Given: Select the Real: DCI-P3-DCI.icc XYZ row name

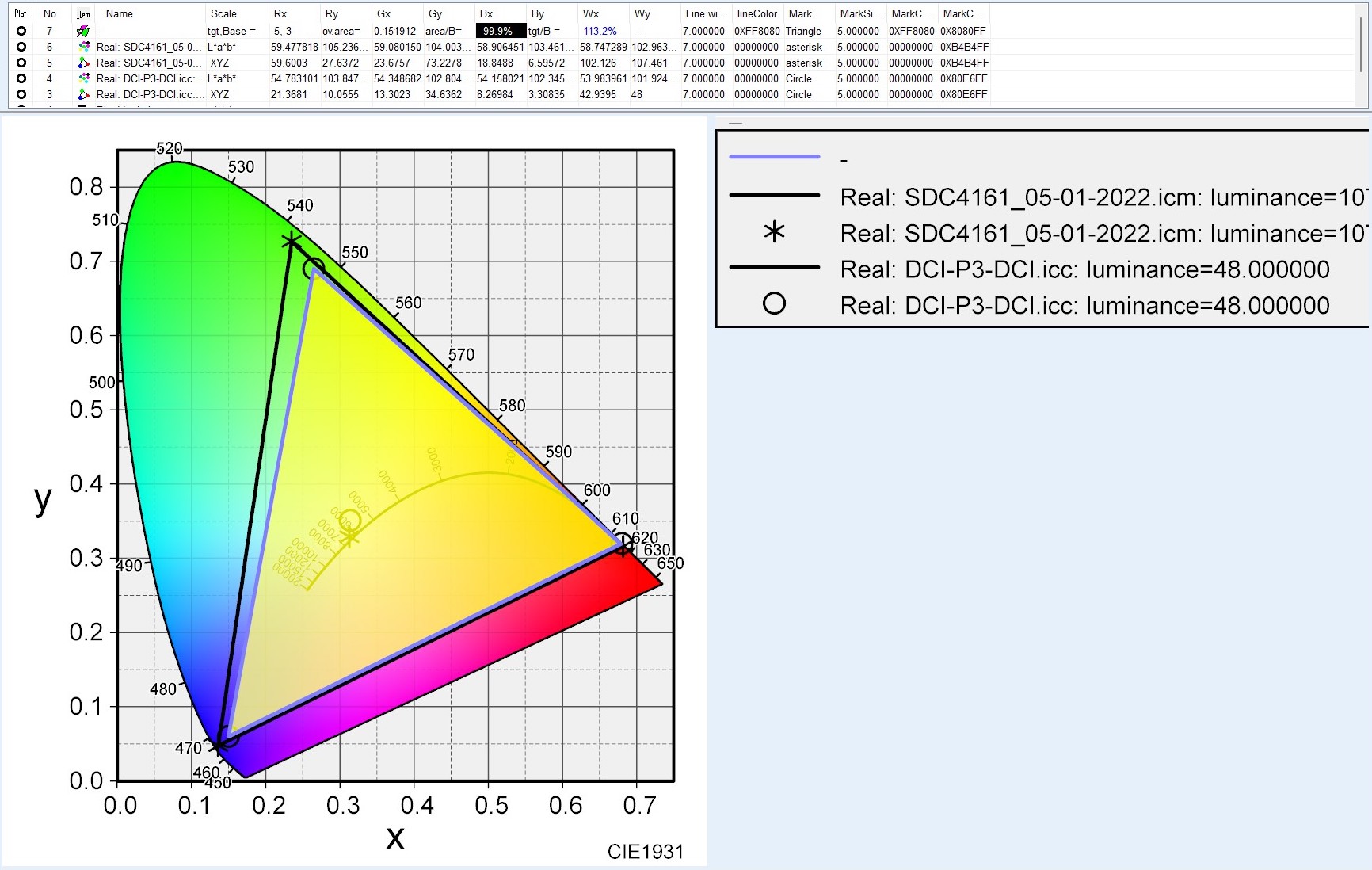Looking at the screenshot, I should click(x=149, y=94).
